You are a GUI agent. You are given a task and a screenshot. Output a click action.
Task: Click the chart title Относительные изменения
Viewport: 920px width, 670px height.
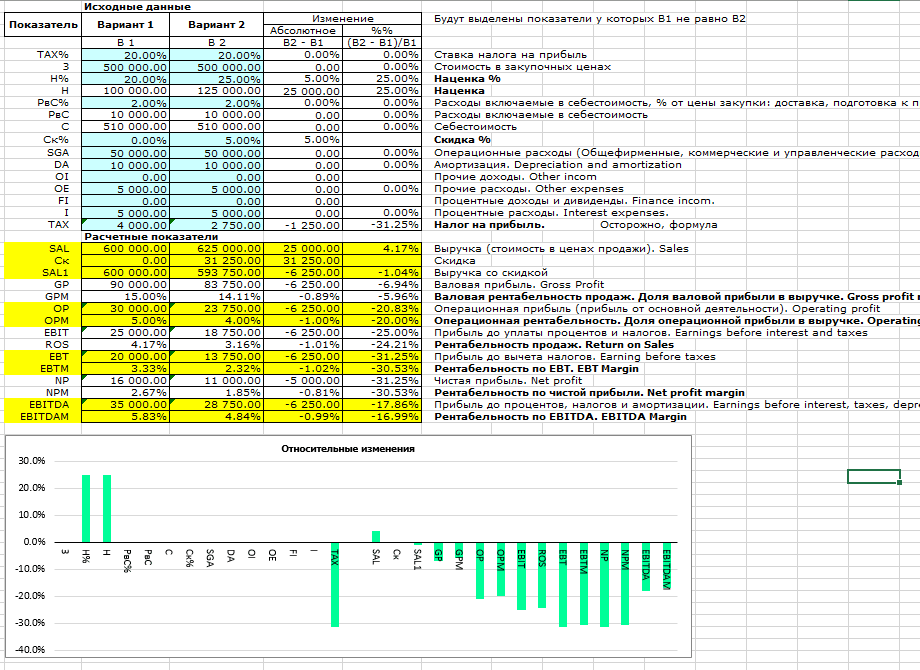[x=348, y=449]
